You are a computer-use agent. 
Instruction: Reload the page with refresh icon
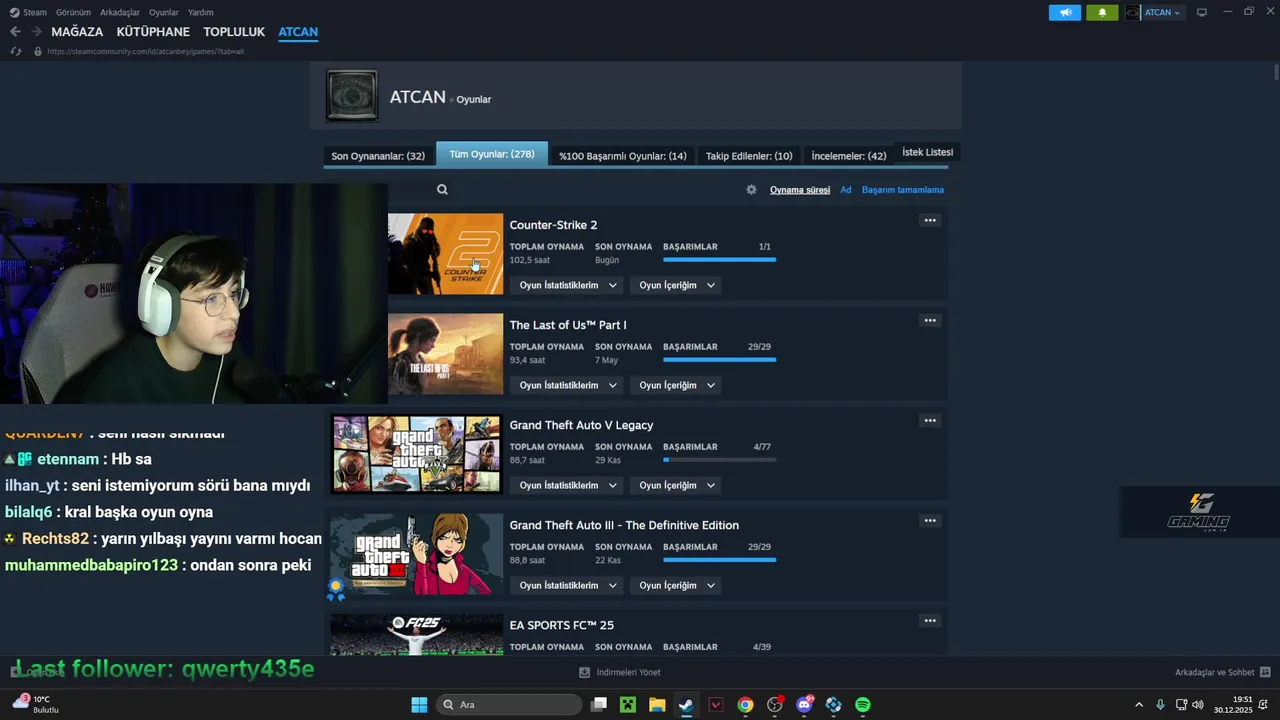(15, 51)
